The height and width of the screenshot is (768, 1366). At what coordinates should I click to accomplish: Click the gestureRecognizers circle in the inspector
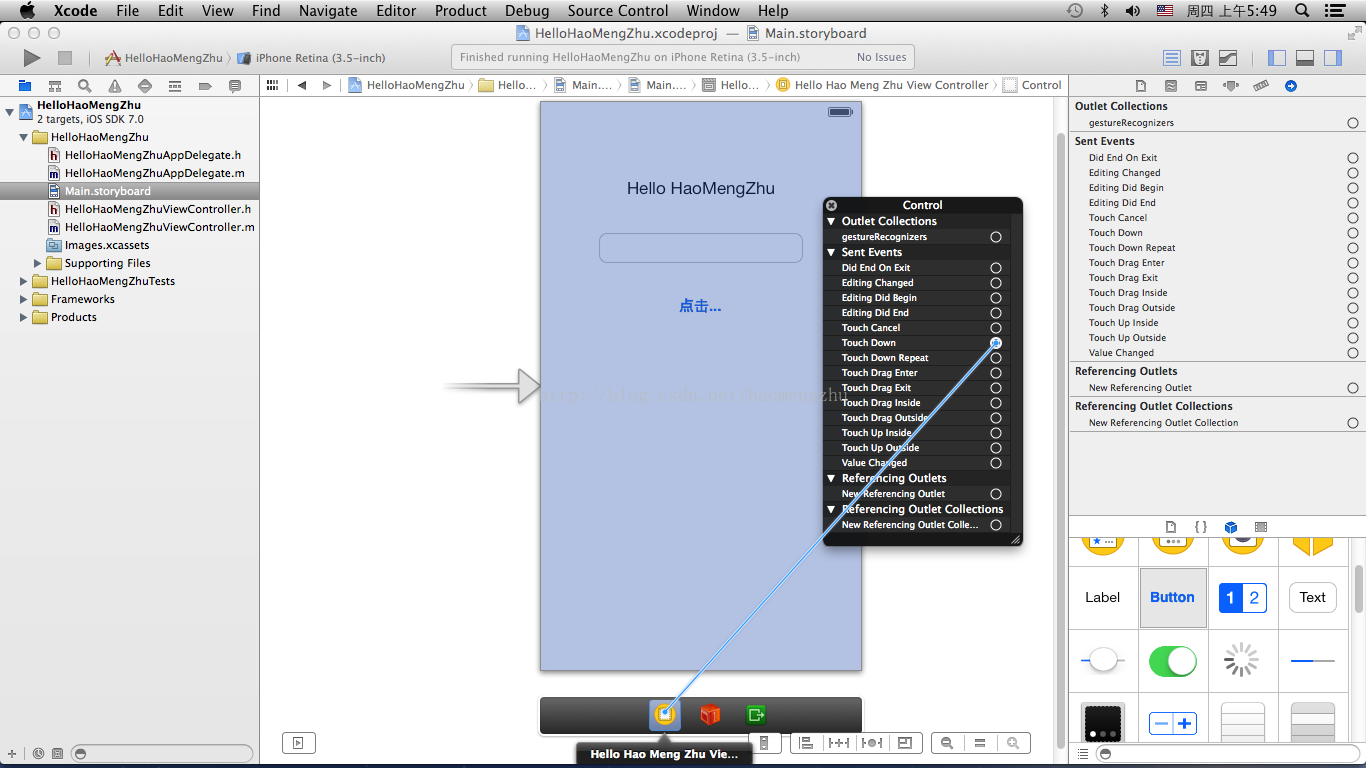[1353, 123]
